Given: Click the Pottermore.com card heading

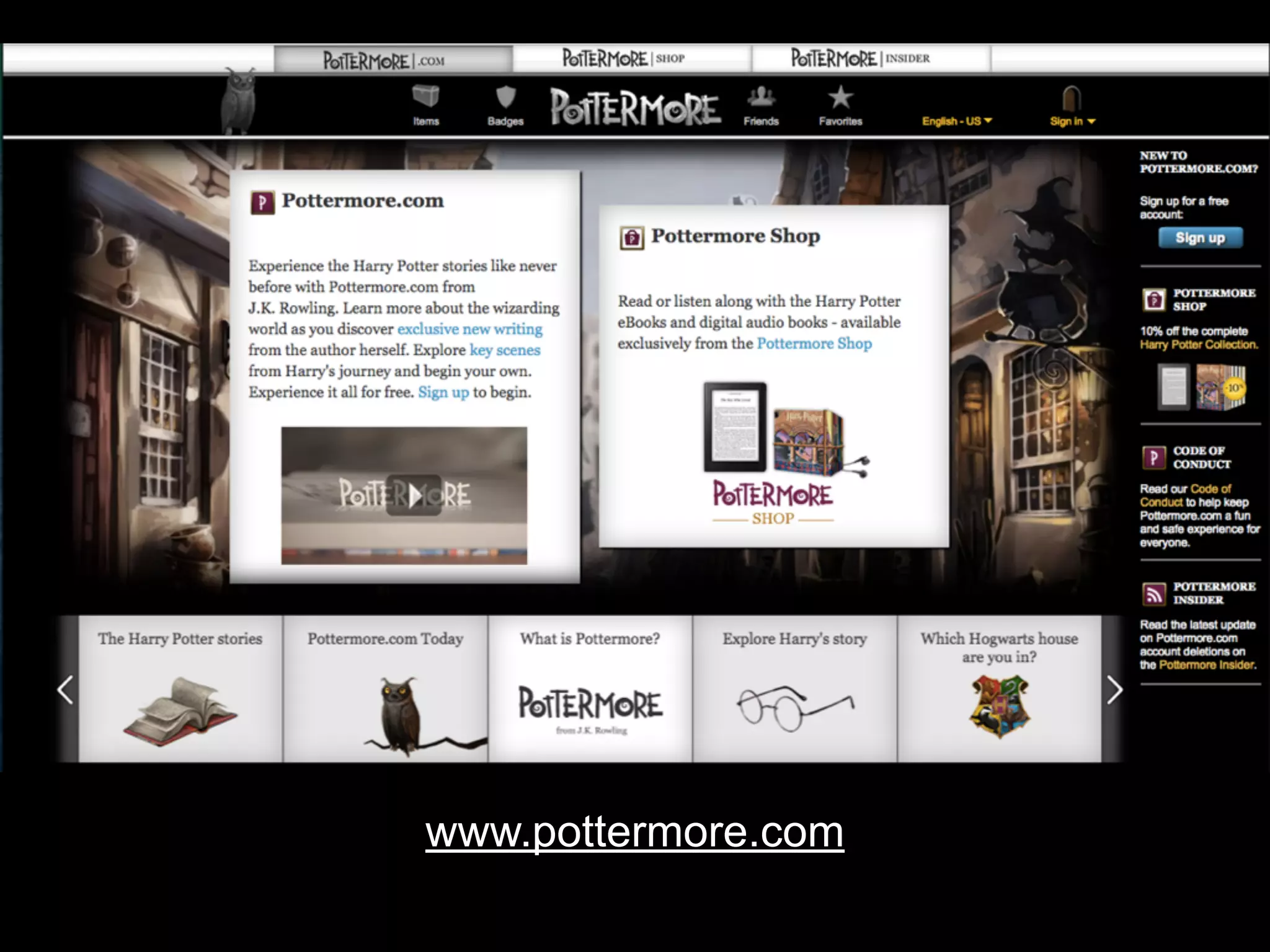Looking at the screenshot, I should click(x=363, y=201).
